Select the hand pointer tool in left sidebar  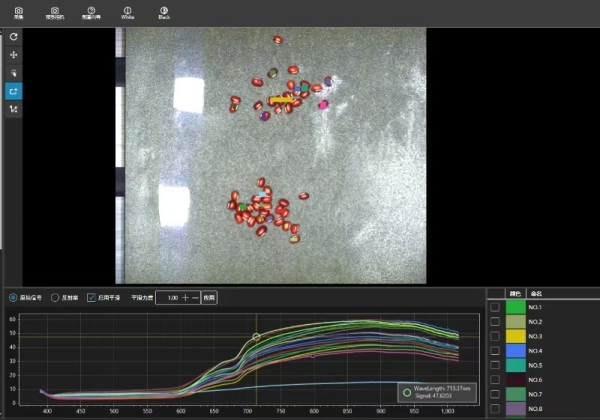coord(14,72)
